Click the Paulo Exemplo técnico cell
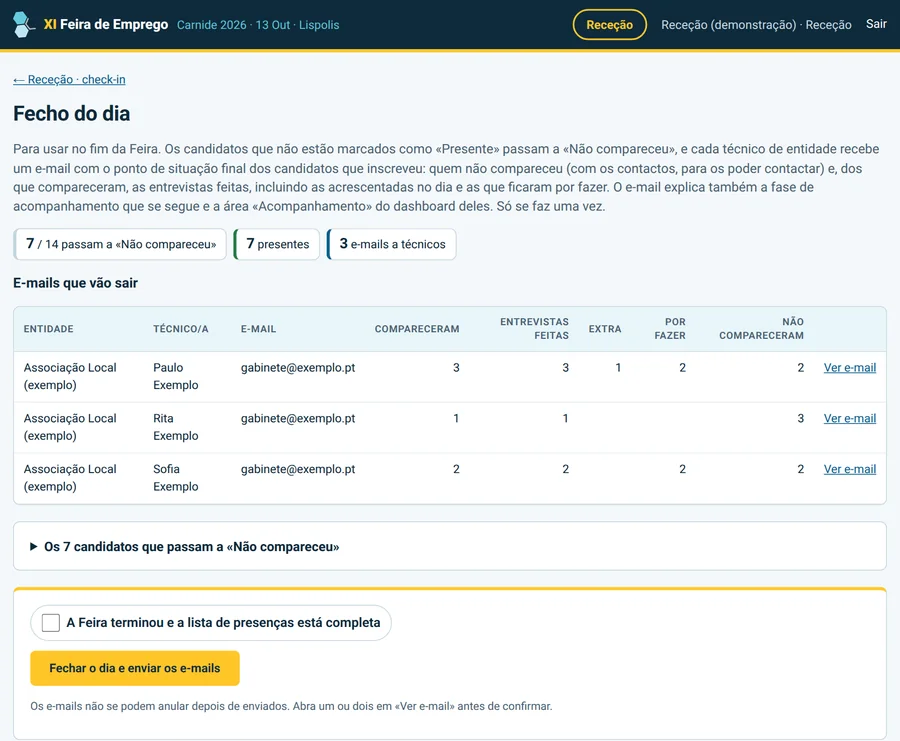900x741 pixels. [x=176, y=376]
